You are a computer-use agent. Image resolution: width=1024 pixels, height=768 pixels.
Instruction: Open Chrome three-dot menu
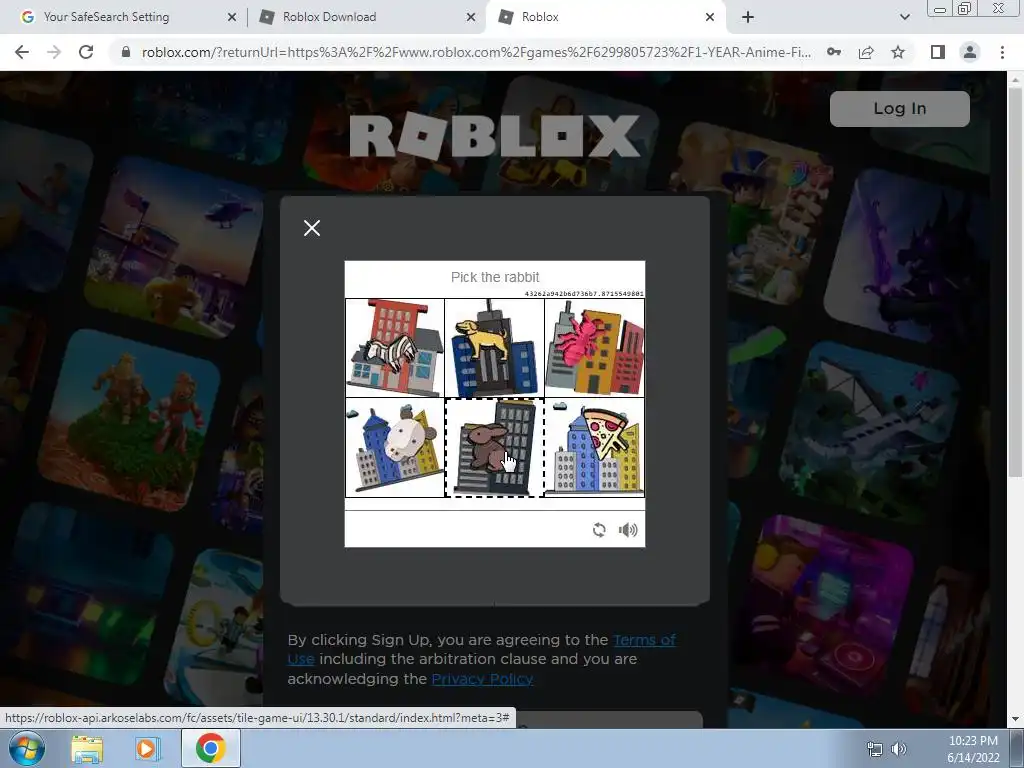tap(1002, 52)
